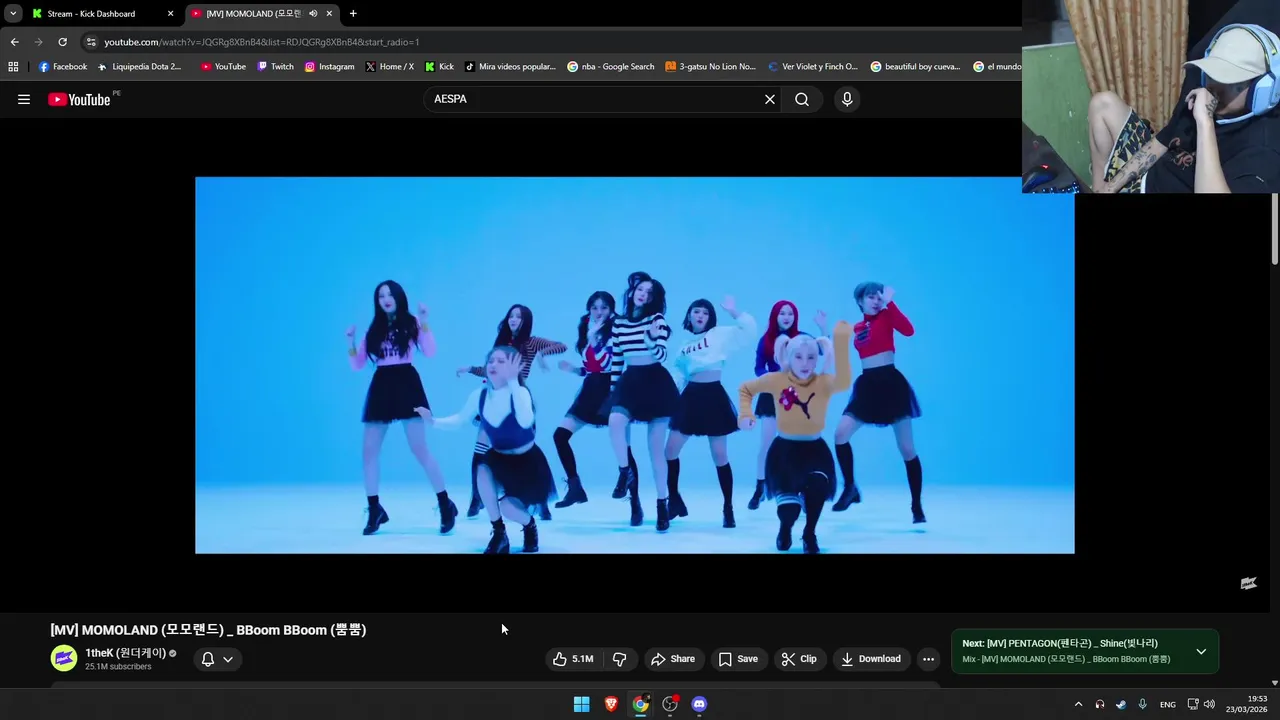This screenshot has width=1280, height=720.
Task: Open 1theK (원더케이) channel name link
Action: pyautogui.click(x=125, y=653)
